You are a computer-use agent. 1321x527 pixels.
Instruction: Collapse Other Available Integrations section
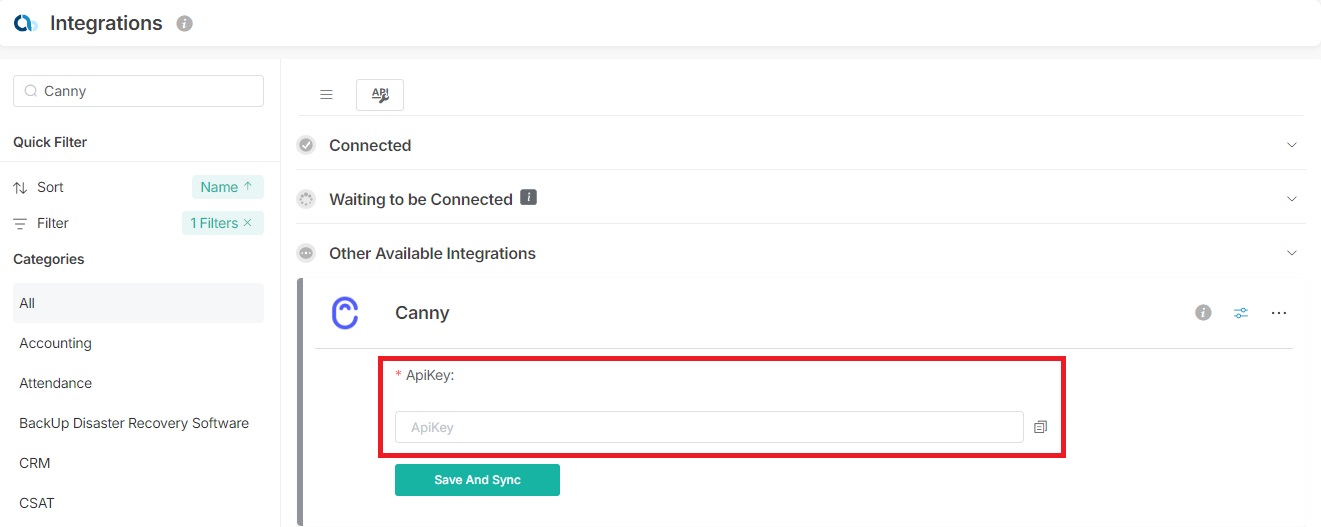pos(1292,253)
